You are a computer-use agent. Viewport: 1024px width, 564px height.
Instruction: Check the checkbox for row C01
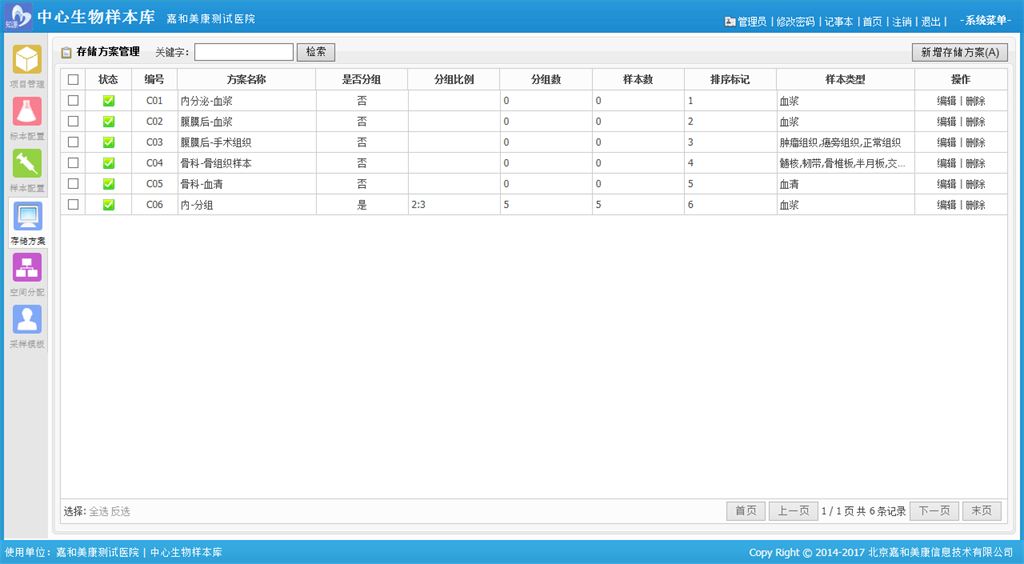(x=73, y=100)
